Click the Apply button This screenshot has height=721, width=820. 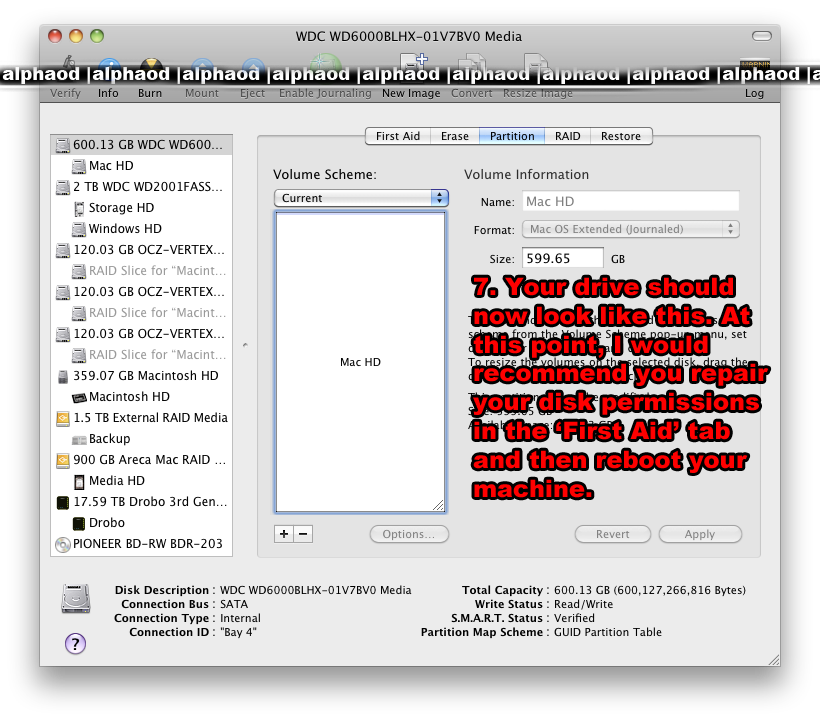pyautogui.click(x=700, y=534)
